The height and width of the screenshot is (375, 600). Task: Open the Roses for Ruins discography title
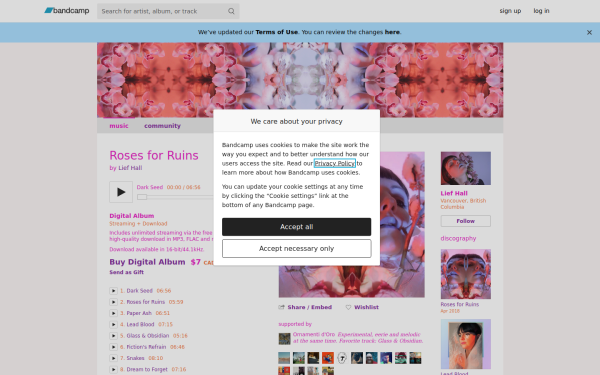coord(460,305)
